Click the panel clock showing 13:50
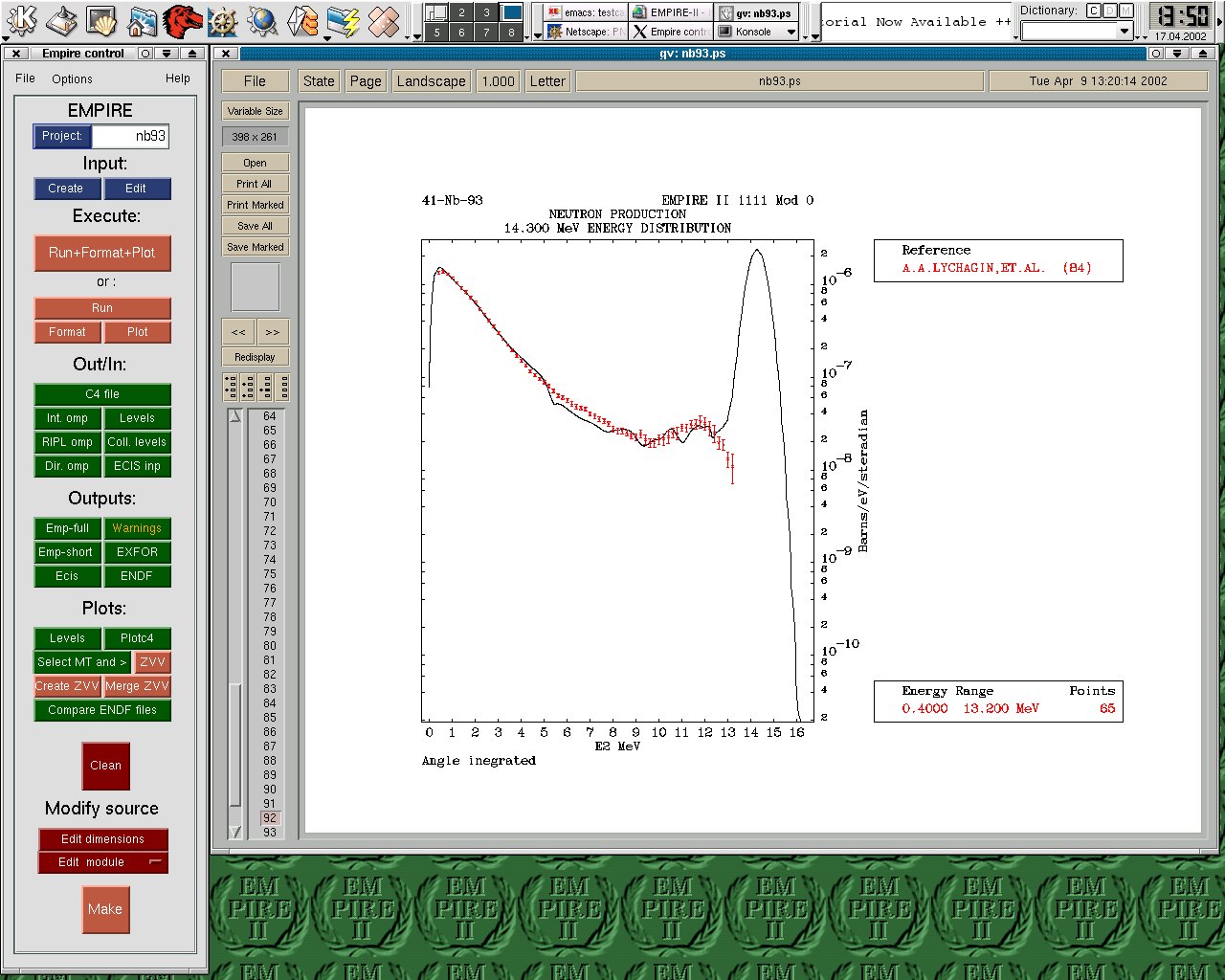Viewport: 1225px width, 980px height. click(x=1181, y=16)
